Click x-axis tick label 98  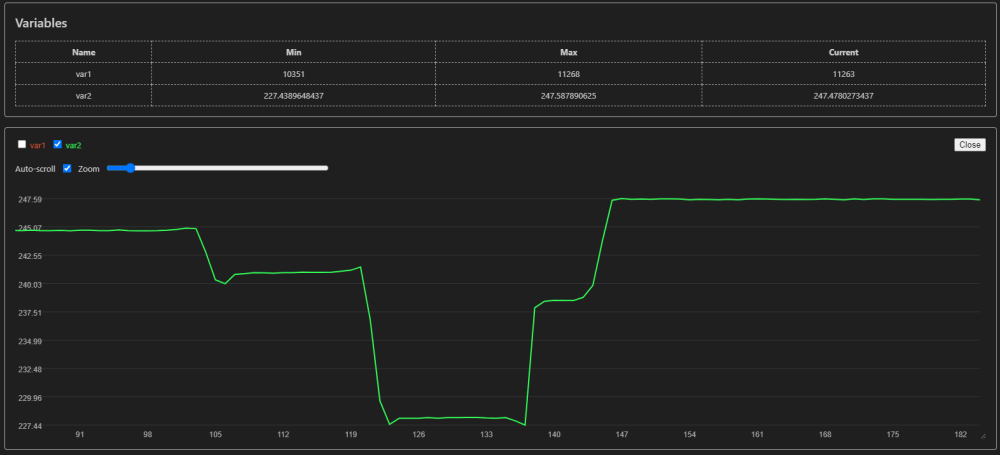pyautogui.click(x=148, y=435)
